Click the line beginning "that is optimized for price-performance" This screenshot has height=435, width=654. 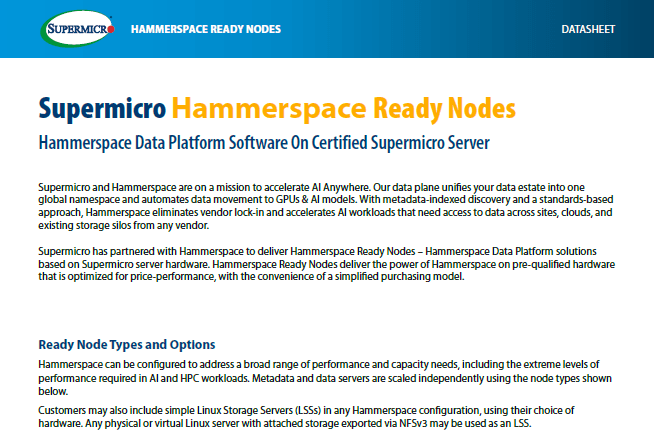pos(251,277)
